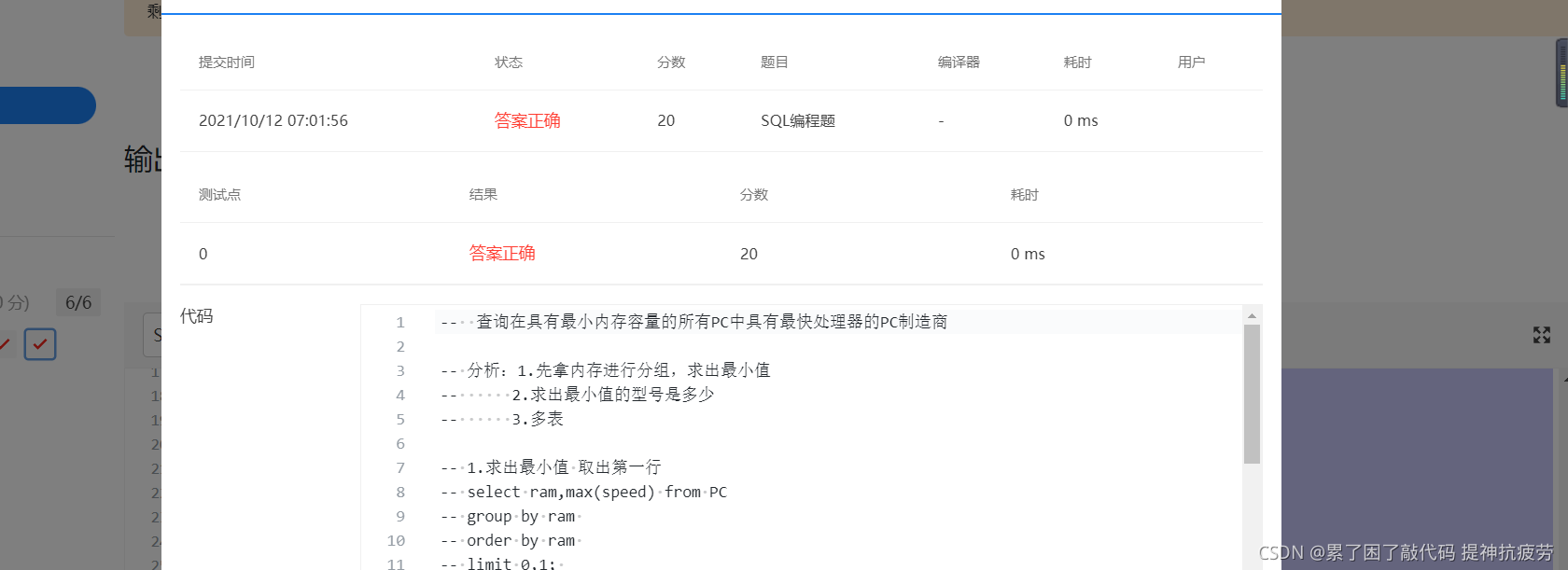
Task: Click the test point 0 cell
Action: pyautogui.click(x=203, y=254)
